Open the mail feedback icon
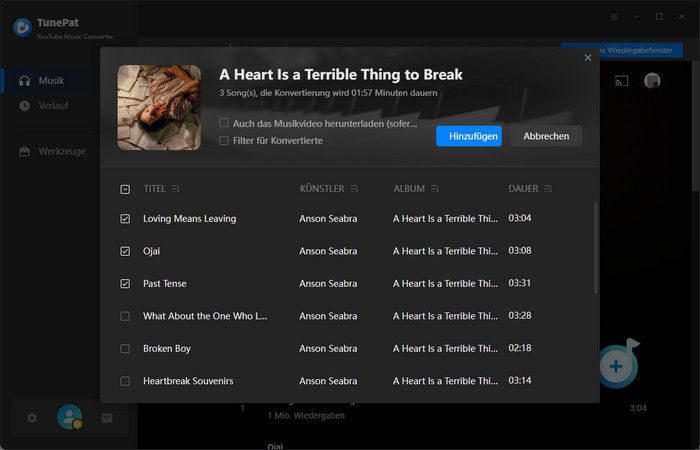 [x=107, y=418]
